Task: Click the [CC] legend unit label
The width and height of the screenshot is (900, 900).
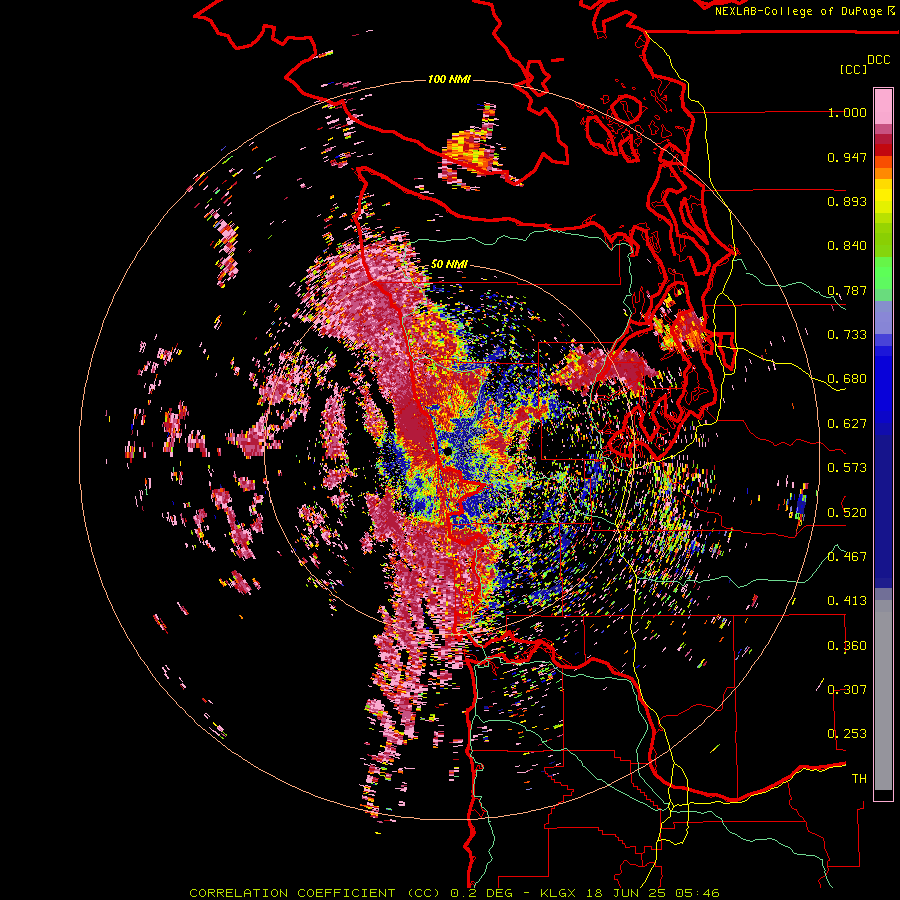Action: coord(854,69)
